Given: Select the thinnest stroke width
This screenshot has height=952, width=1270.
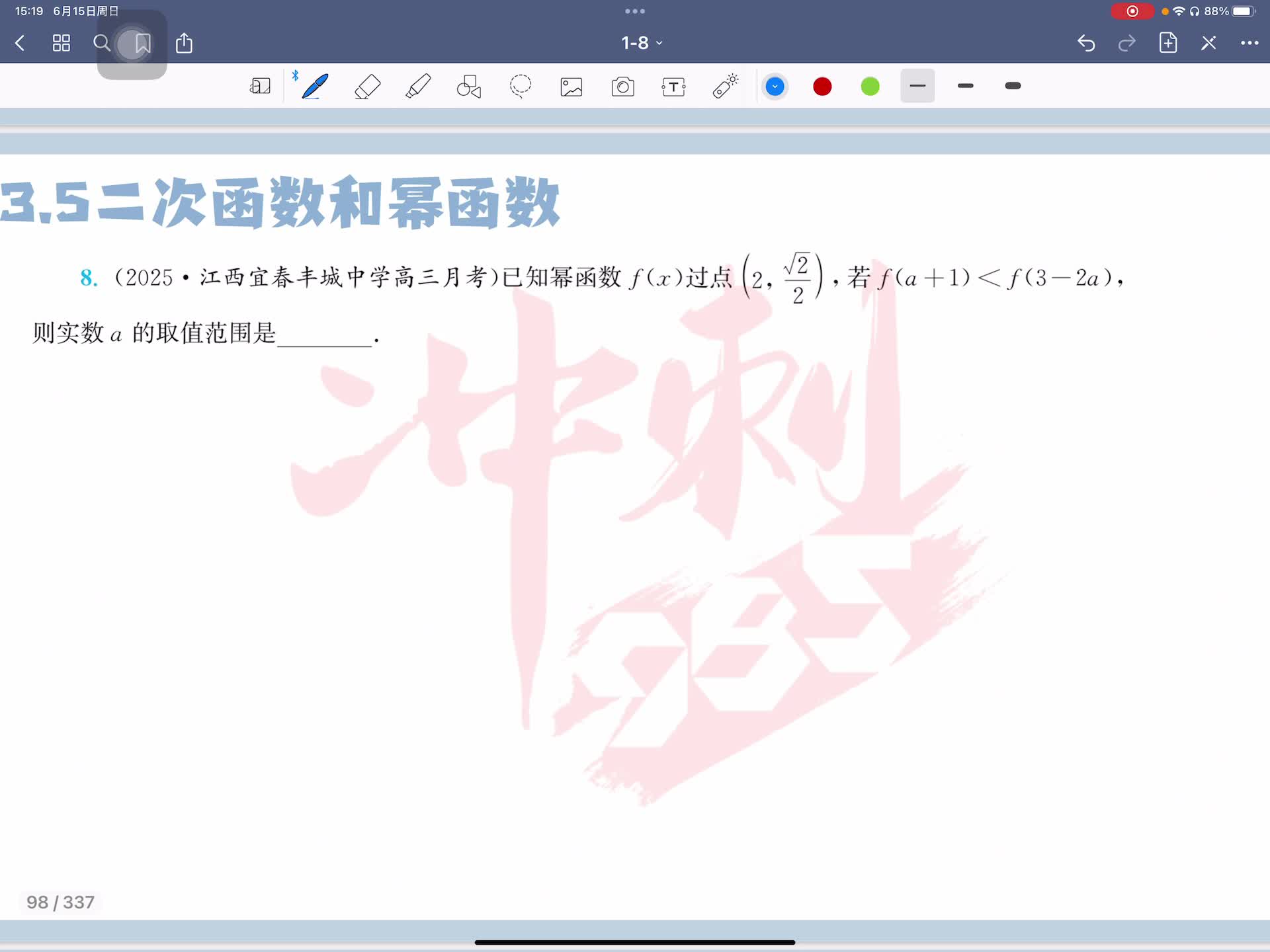Looking at the screenshot, I should tap(917, 86).
